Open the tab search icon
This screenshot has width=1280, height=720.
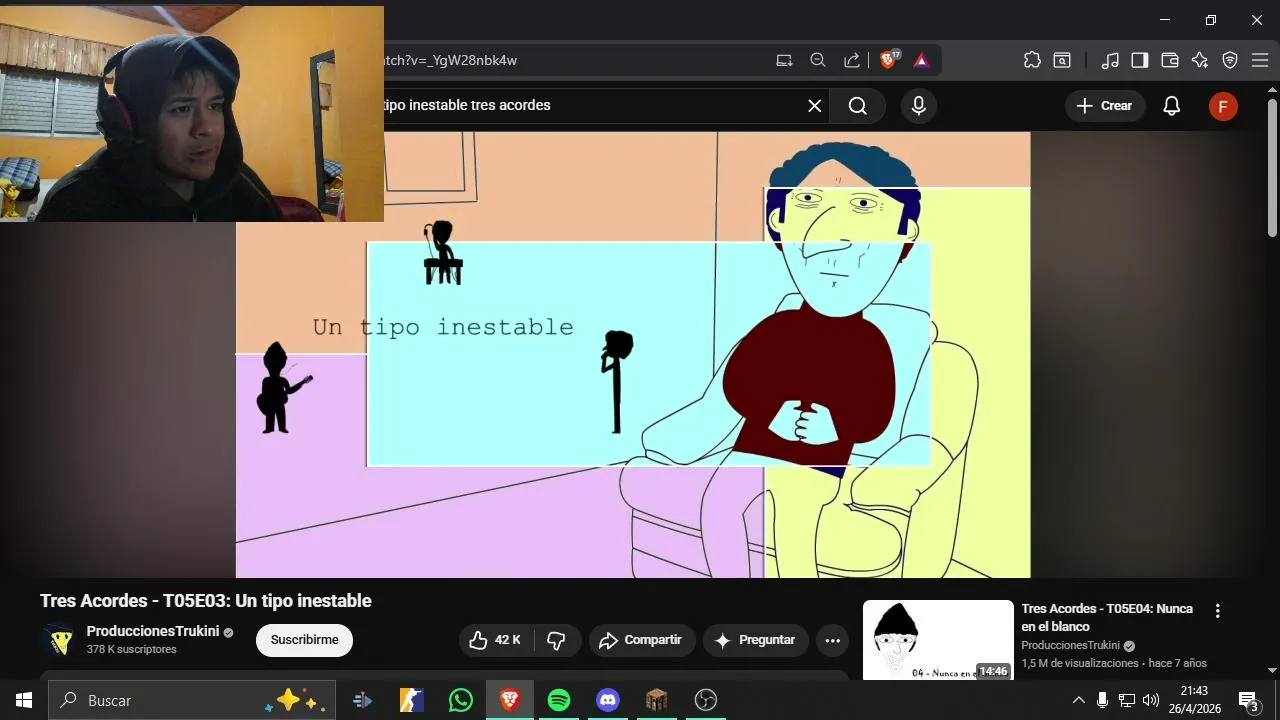(x=1062, y=60)
